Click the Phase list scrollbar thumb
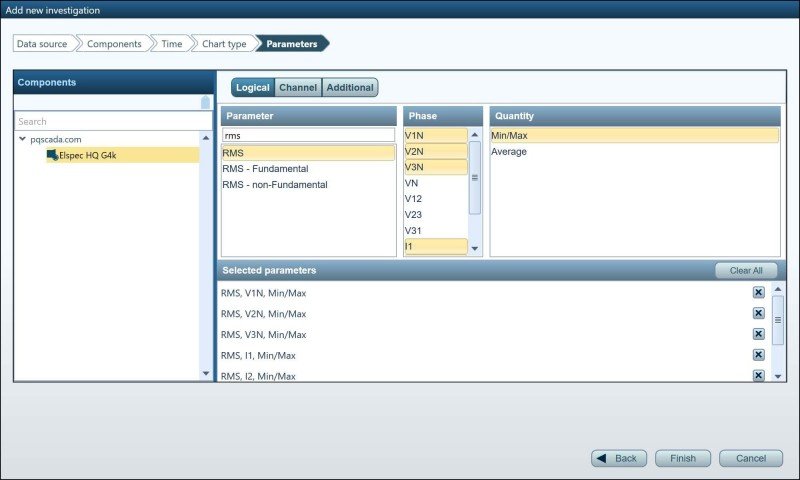Screen dimensions: 800x480 tap(474, 178)
